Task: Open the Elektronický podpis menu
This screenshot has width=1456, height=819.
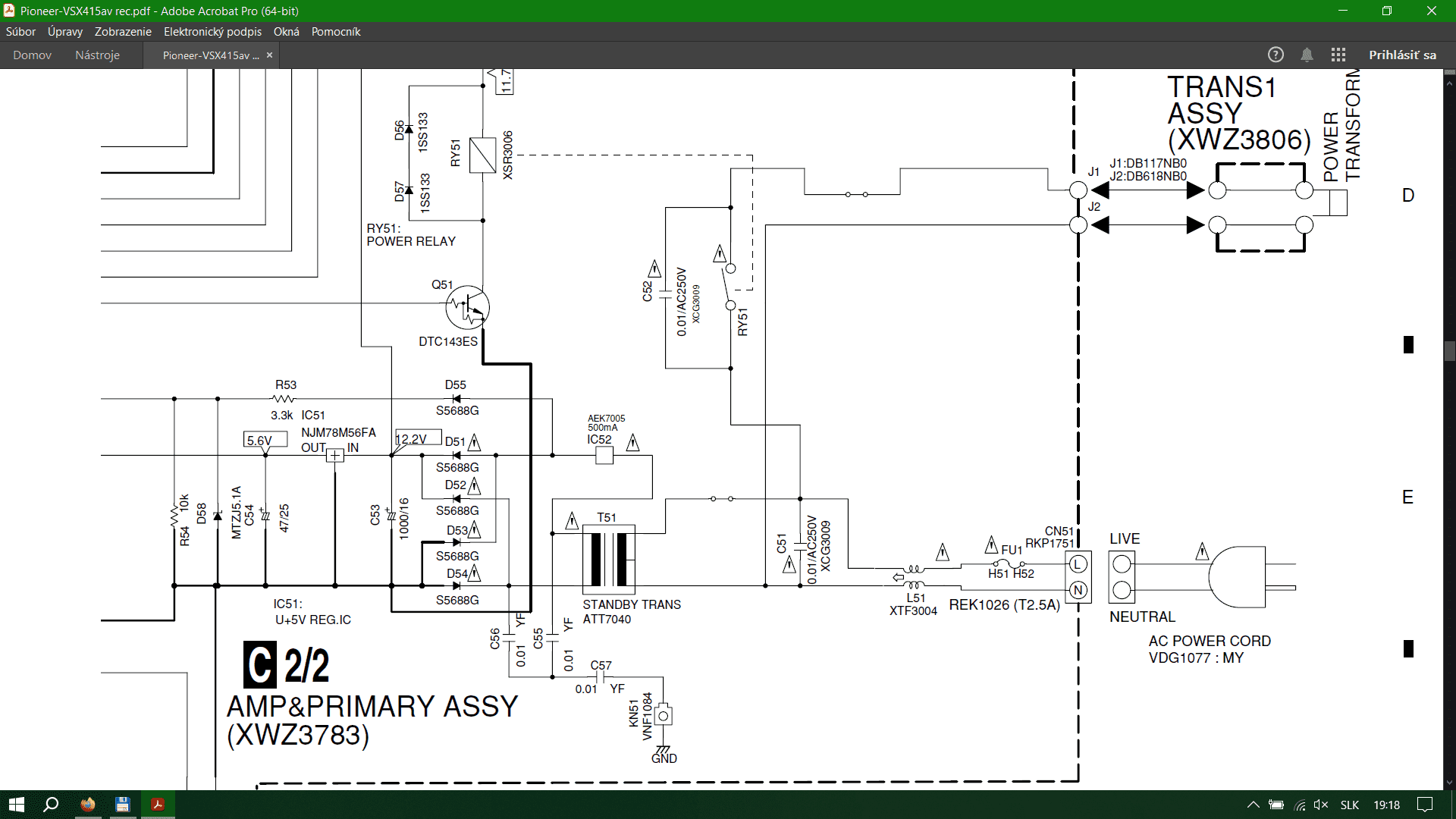Action: pos(212,32)
